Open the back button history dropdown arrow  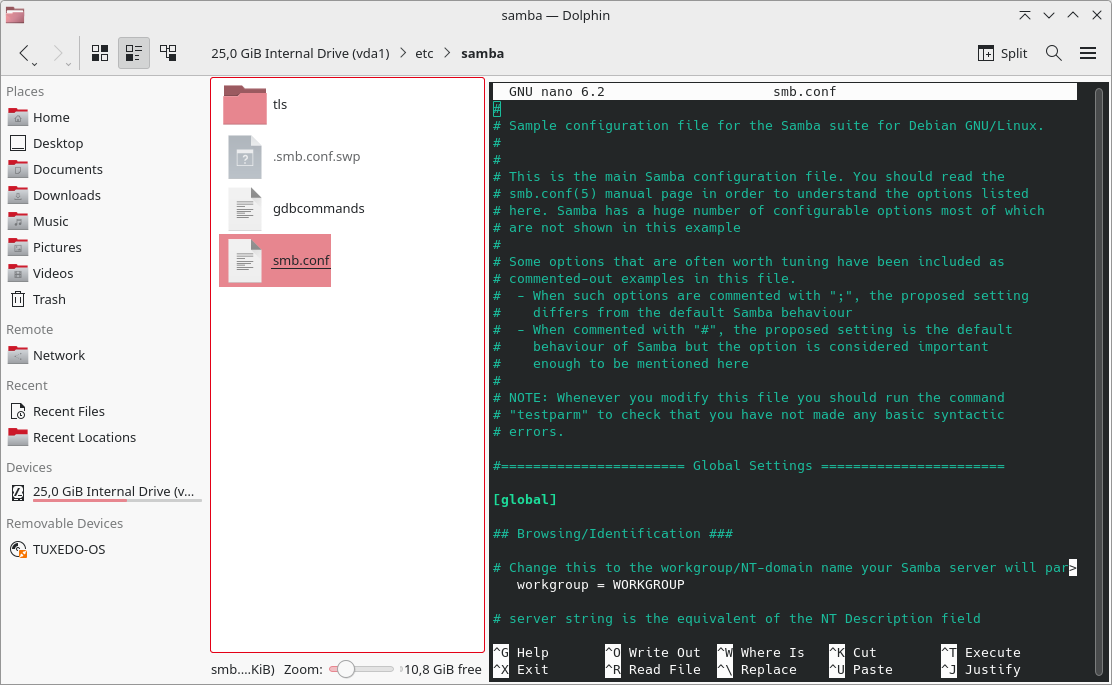[x=34, y=65]
